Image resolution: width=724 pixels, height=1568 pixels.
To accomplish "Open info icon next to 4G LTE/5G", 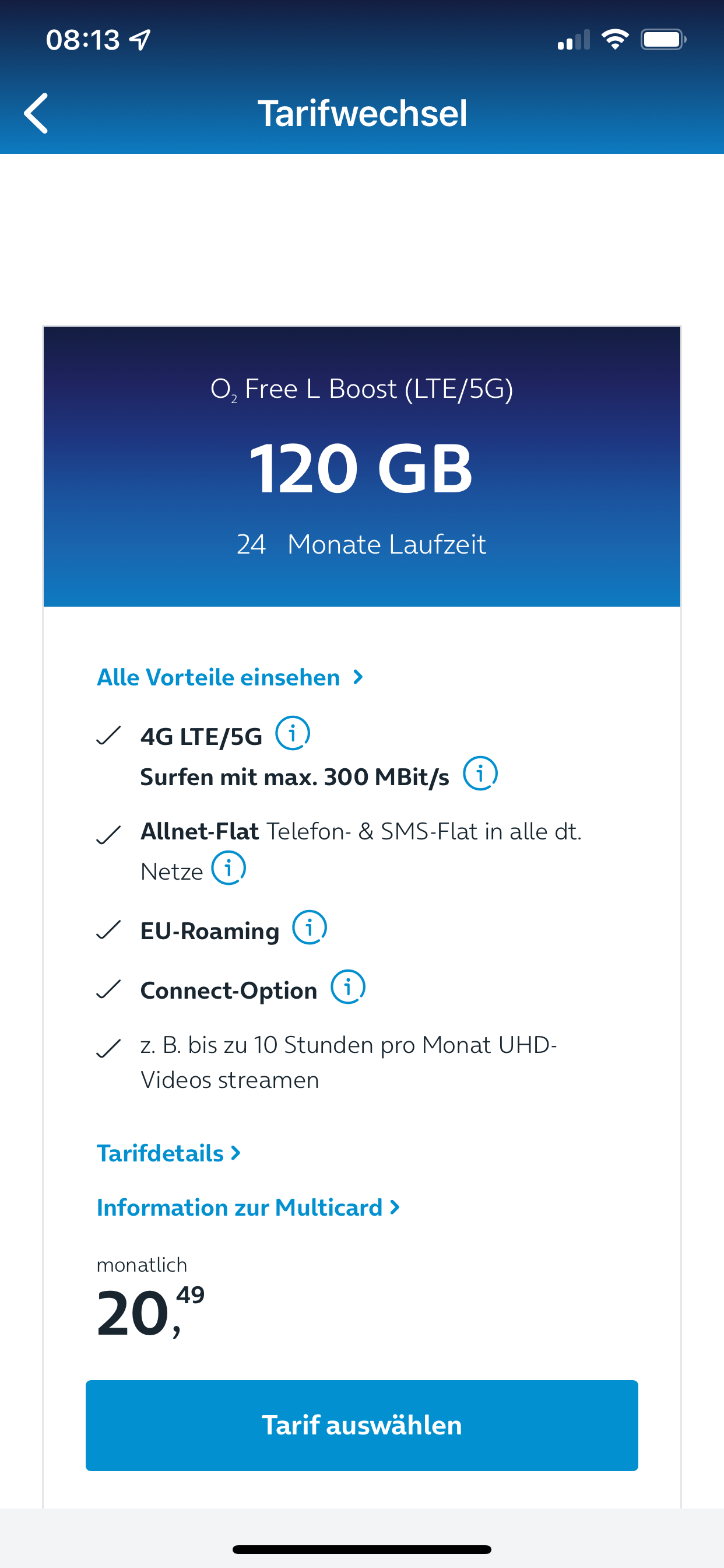I will (x=293, y=733).
